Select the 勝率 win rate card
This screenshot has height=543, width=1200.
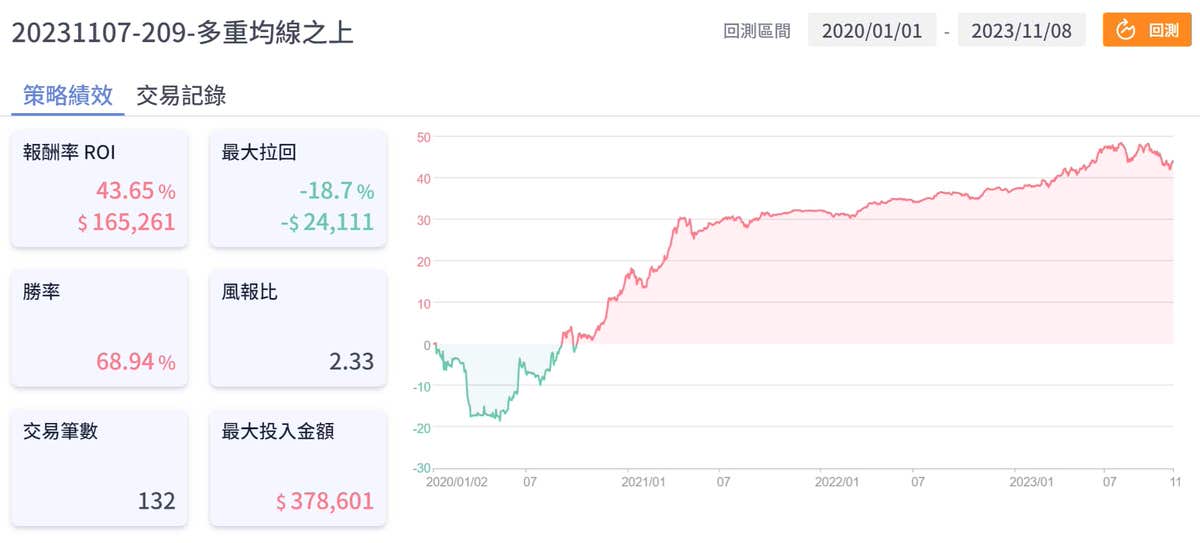click(99, 327)
